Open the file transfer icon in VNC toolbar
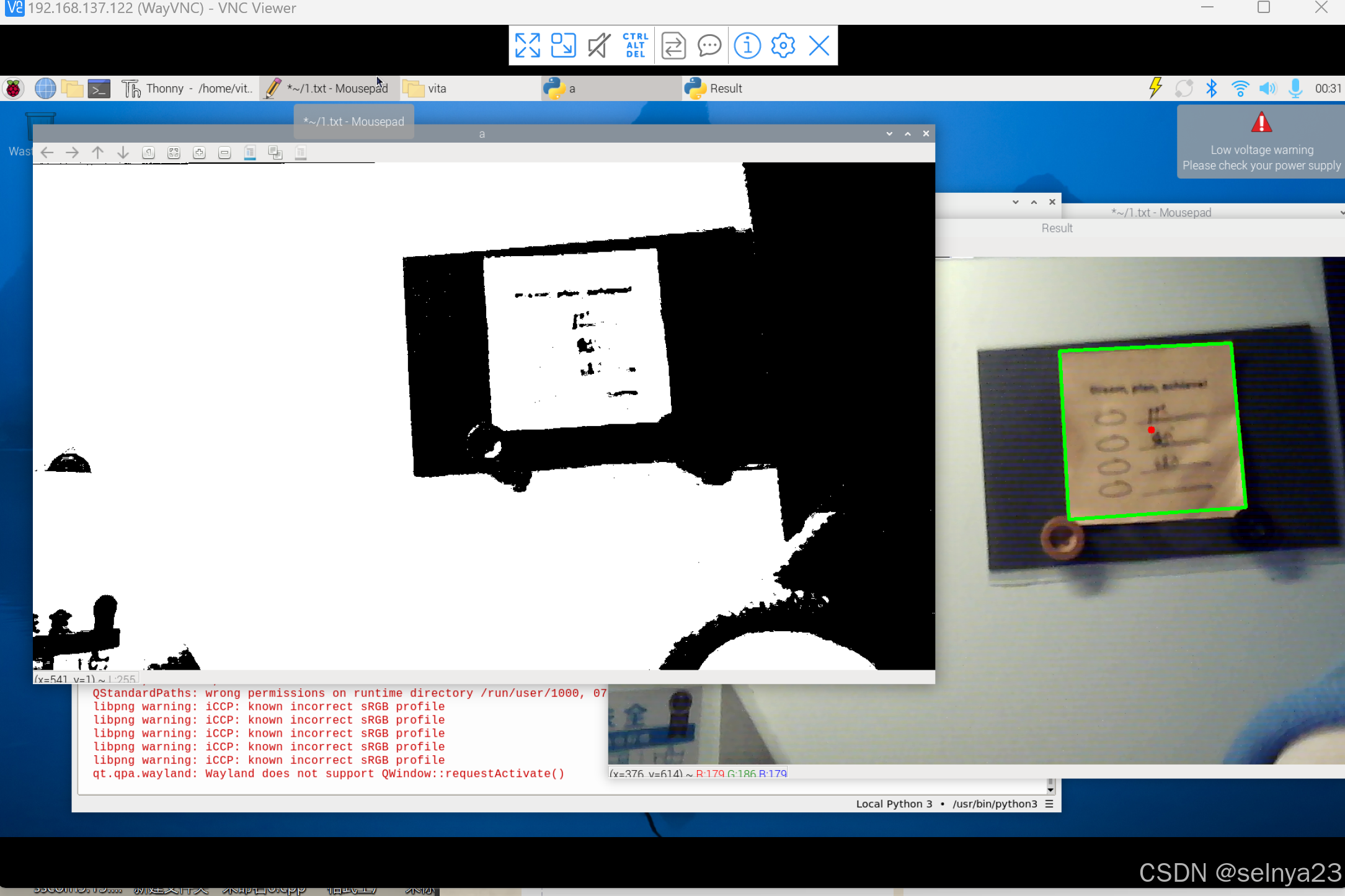 [673, 45]
